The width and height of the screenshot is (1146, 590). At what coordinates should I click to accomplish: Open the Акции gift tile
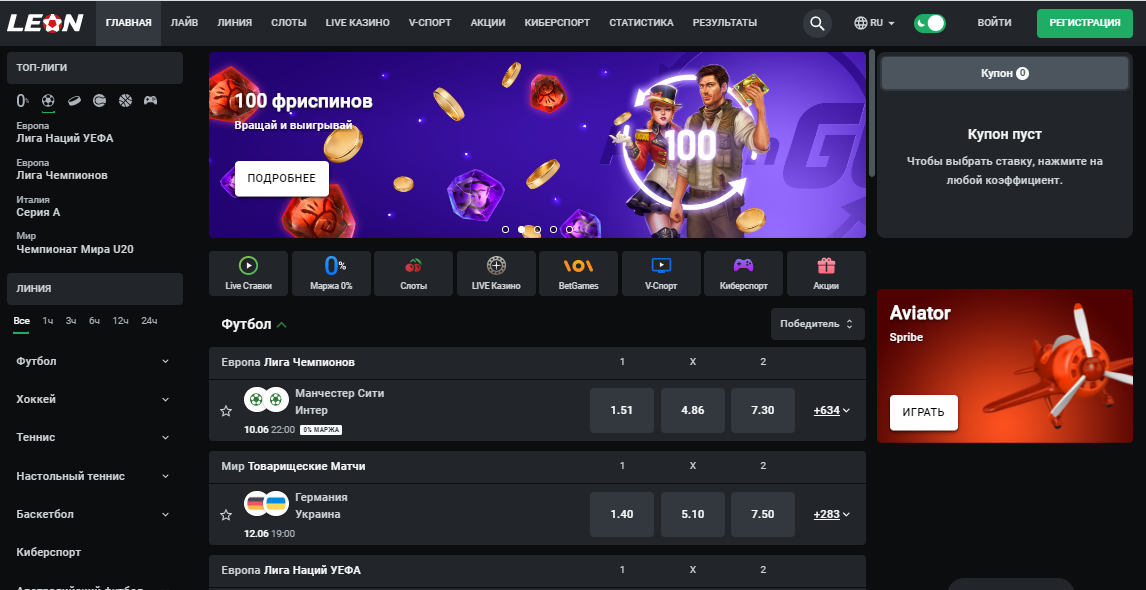tap(826, 273)
